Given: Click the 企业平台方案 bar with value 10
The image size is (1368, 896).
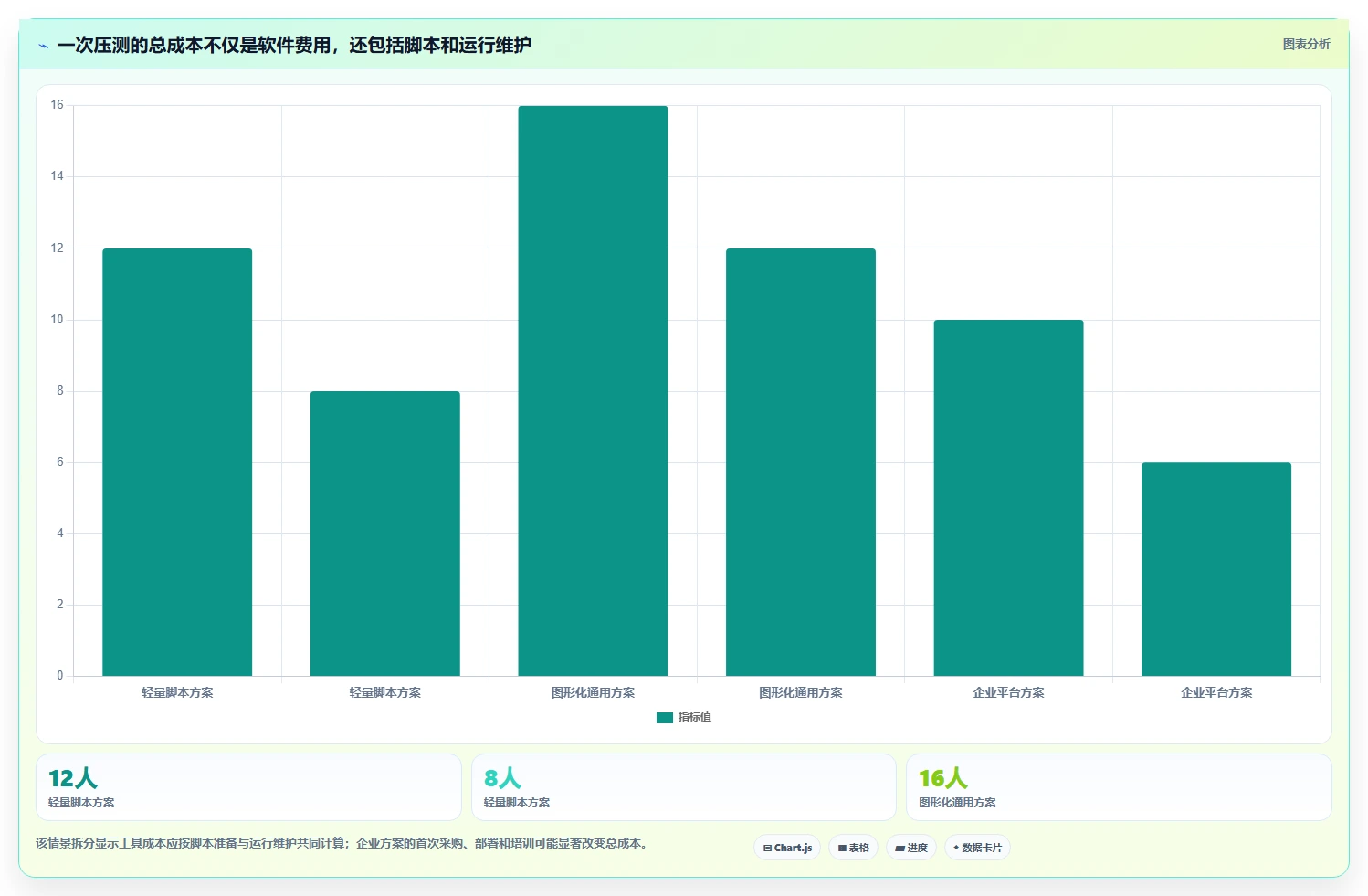Looking at the screenshot, I should coord(1008,498).
